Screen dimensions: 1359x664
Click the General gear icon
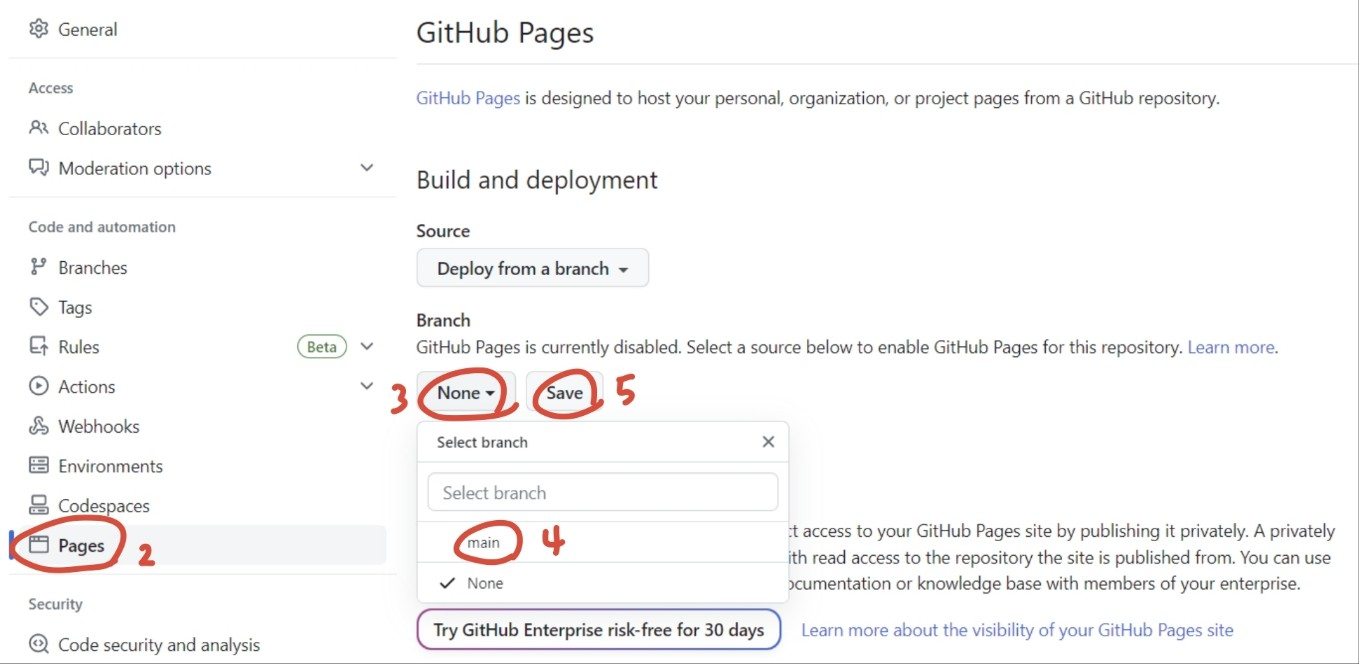pos(39,29)
